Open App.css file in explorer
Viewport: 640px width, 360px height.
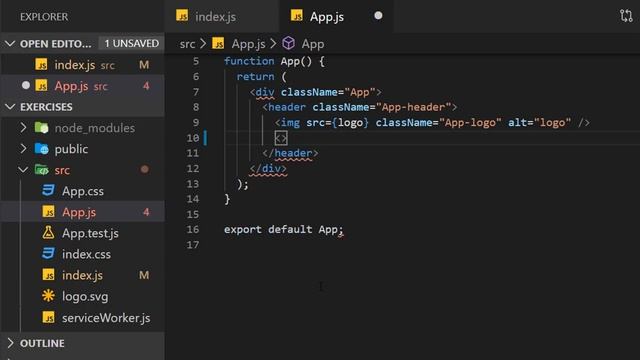83,191
